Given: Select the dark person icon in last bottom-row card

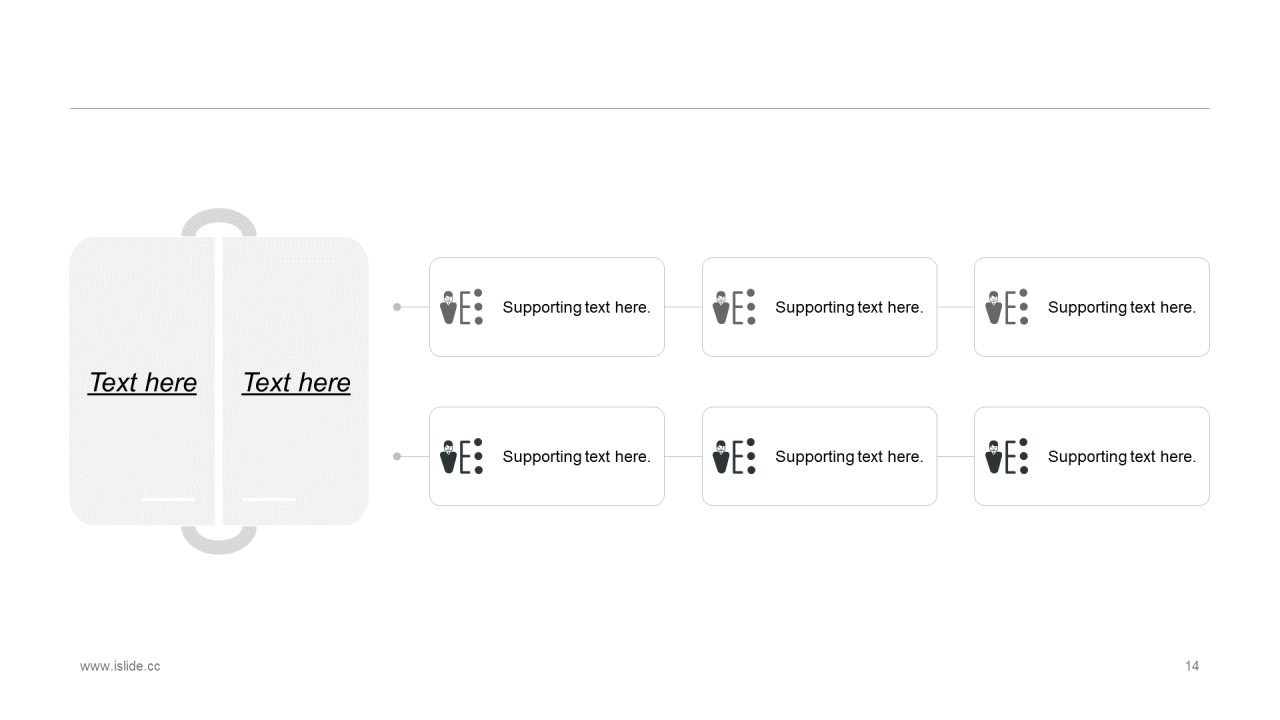Looking at the screenshot, I should [1007, 456].
